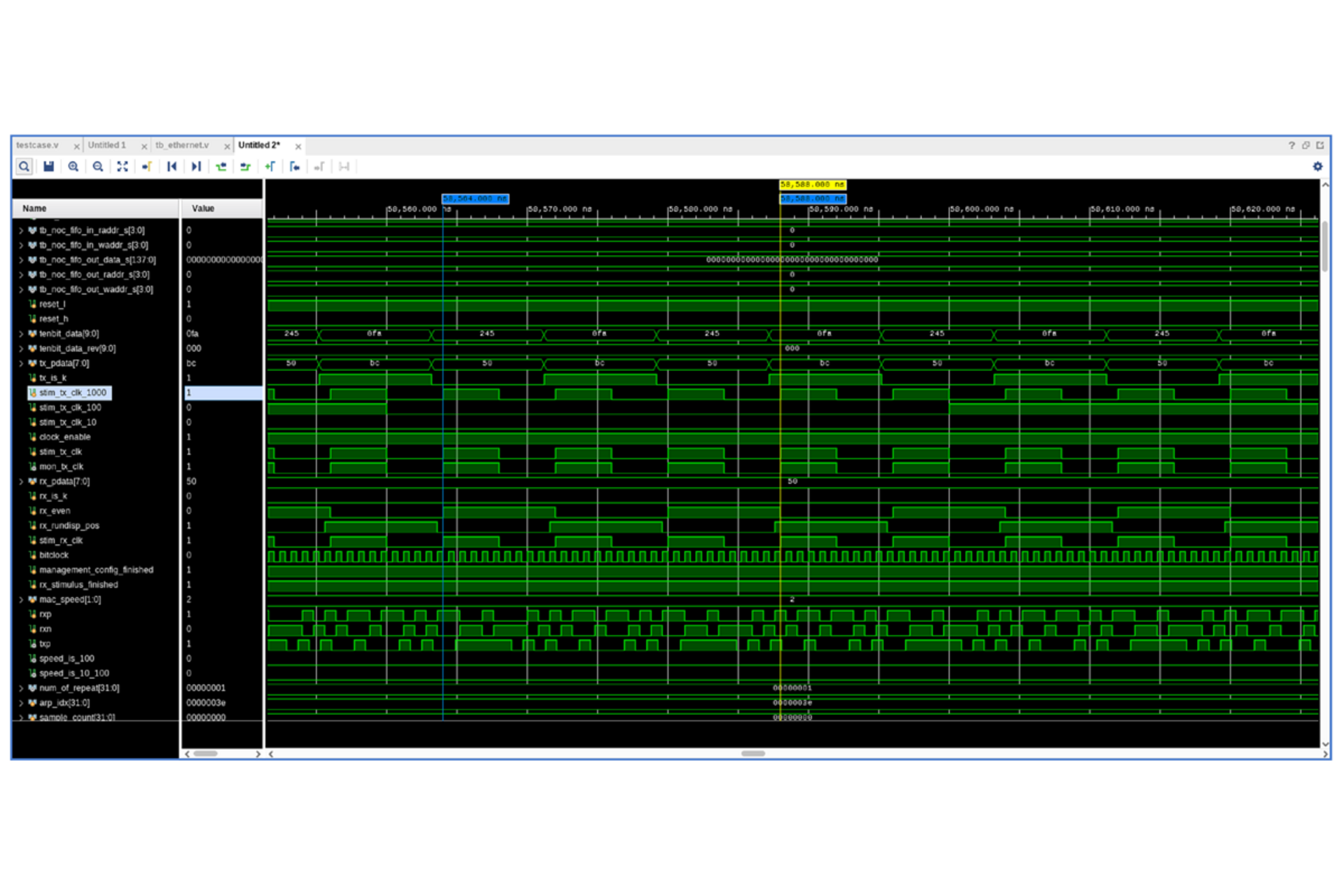Click the tx_pdata value cell bc
Screen dimensions: 1344x896
222,363
